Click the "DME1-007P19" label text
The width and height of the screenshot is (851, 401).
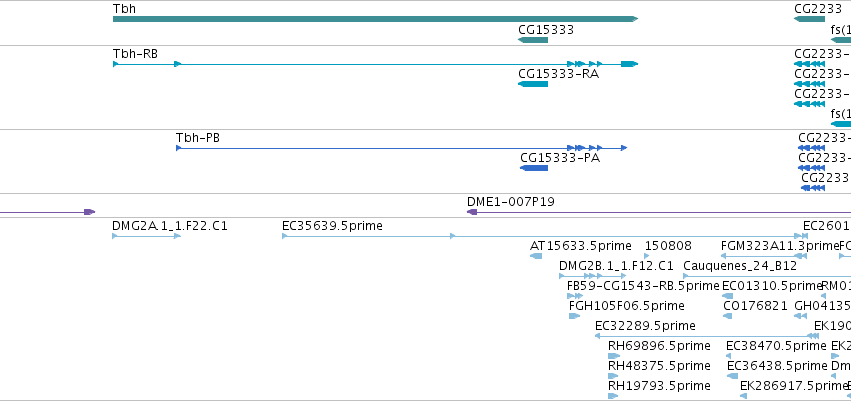(x=511, y=202)
